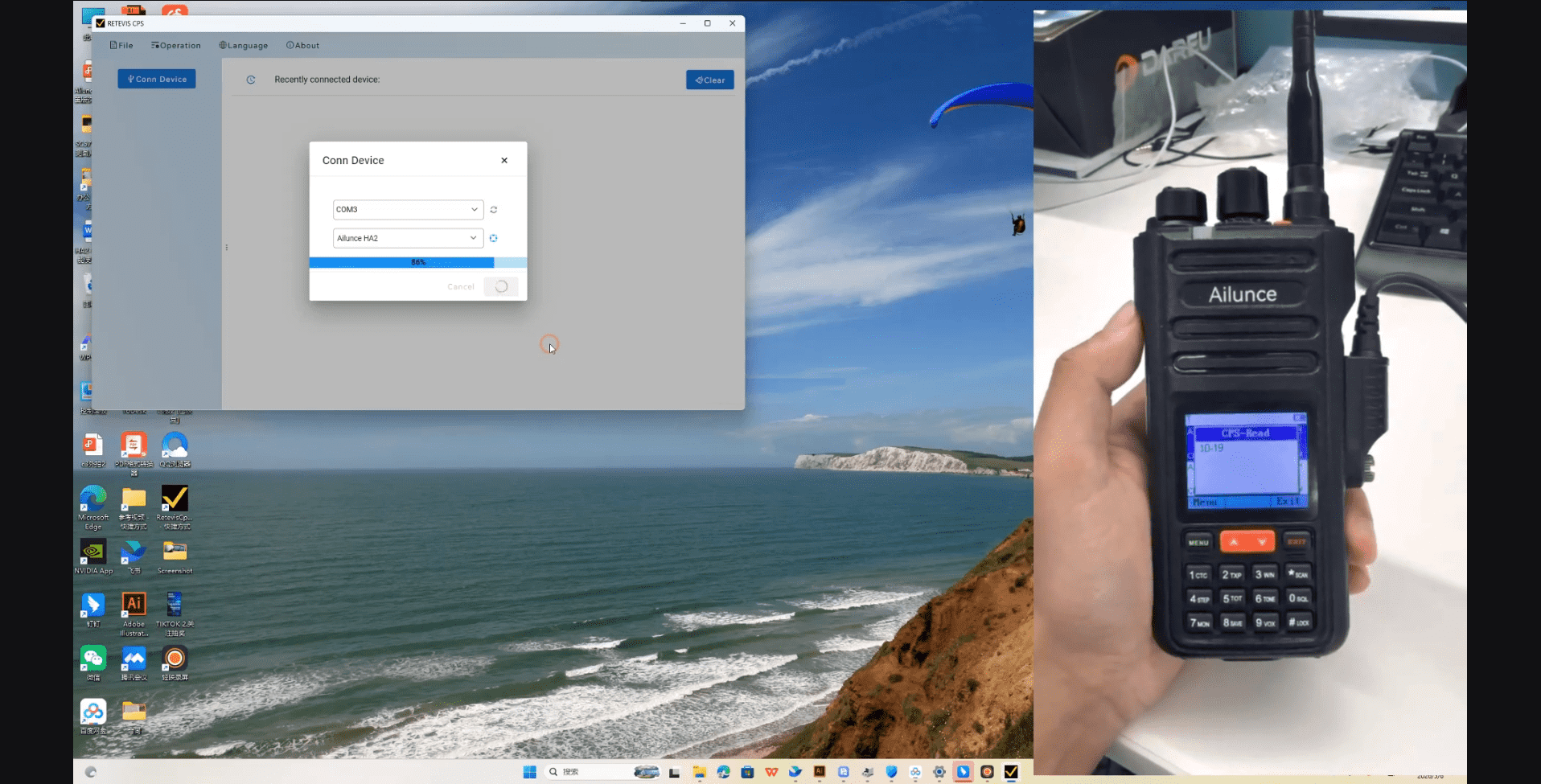The image size is (1541, 784).
Task: Open Microsoft Edge from the taskbar
Action: coord(723,772)
